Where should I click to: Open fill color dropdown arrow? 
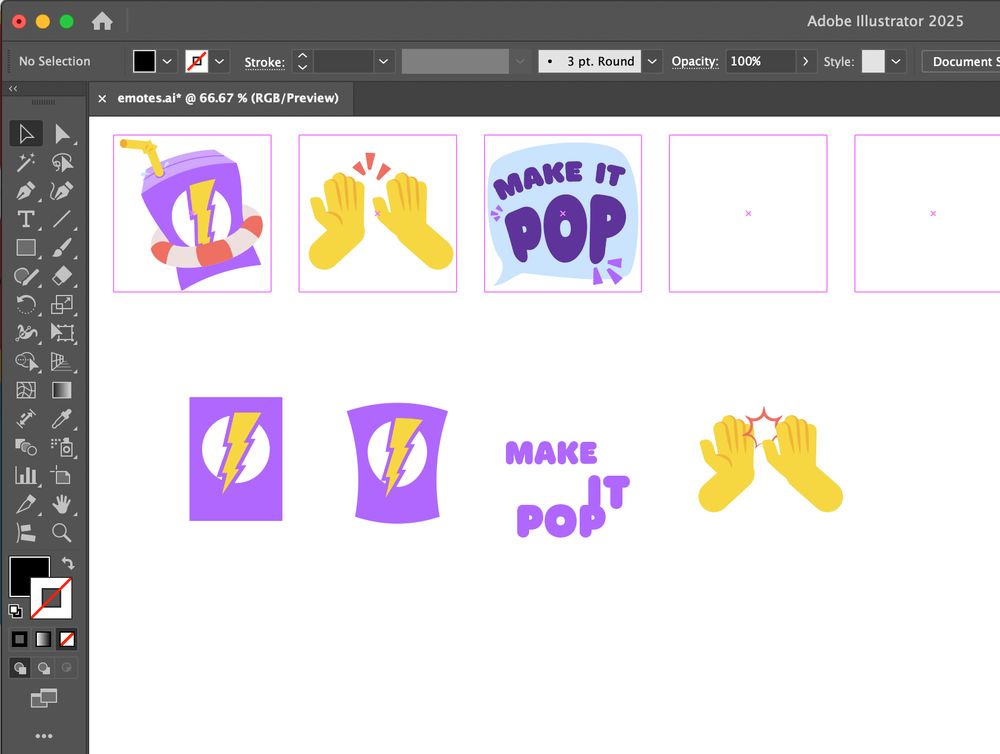click(167, 62)
